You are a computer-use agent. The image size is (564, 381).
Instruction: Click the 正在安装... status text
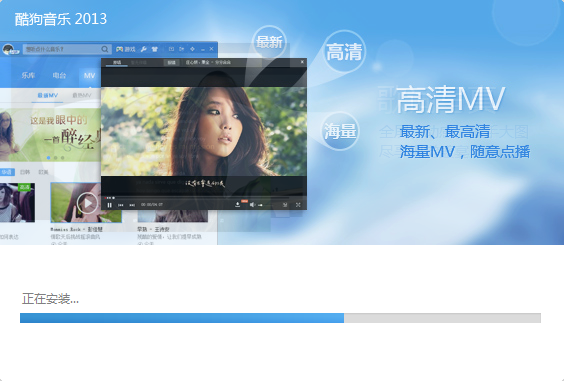point(50,299)
